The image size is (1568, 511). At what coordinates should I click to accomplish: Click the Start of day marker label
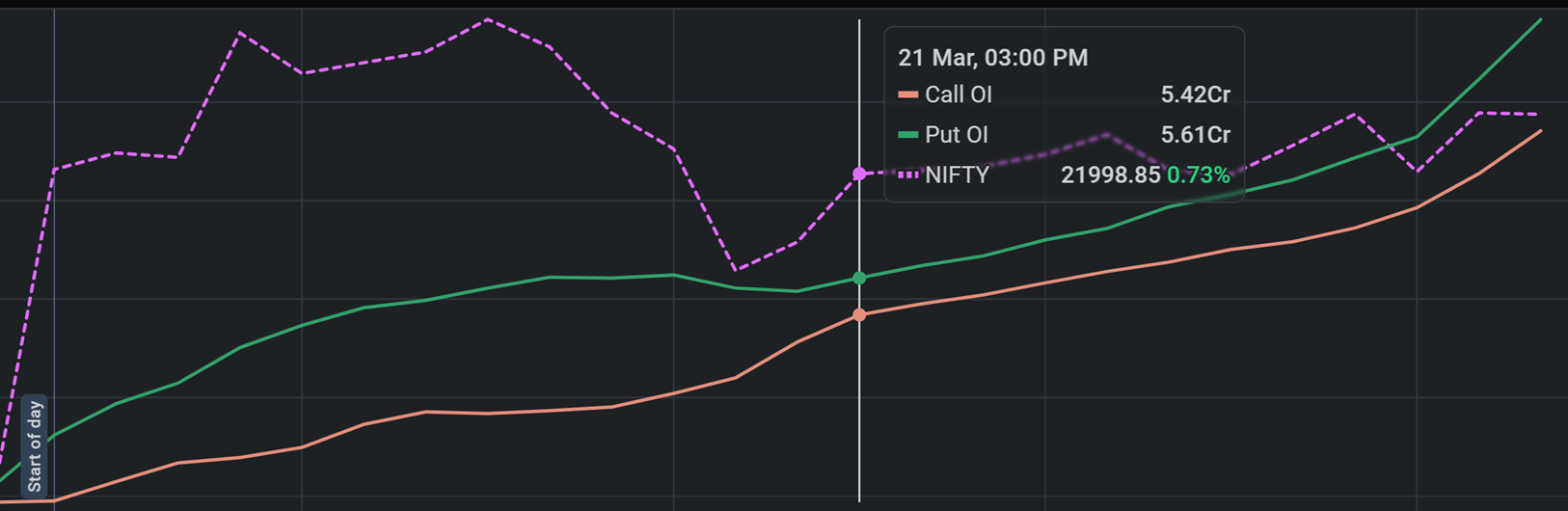pos(35,446)
